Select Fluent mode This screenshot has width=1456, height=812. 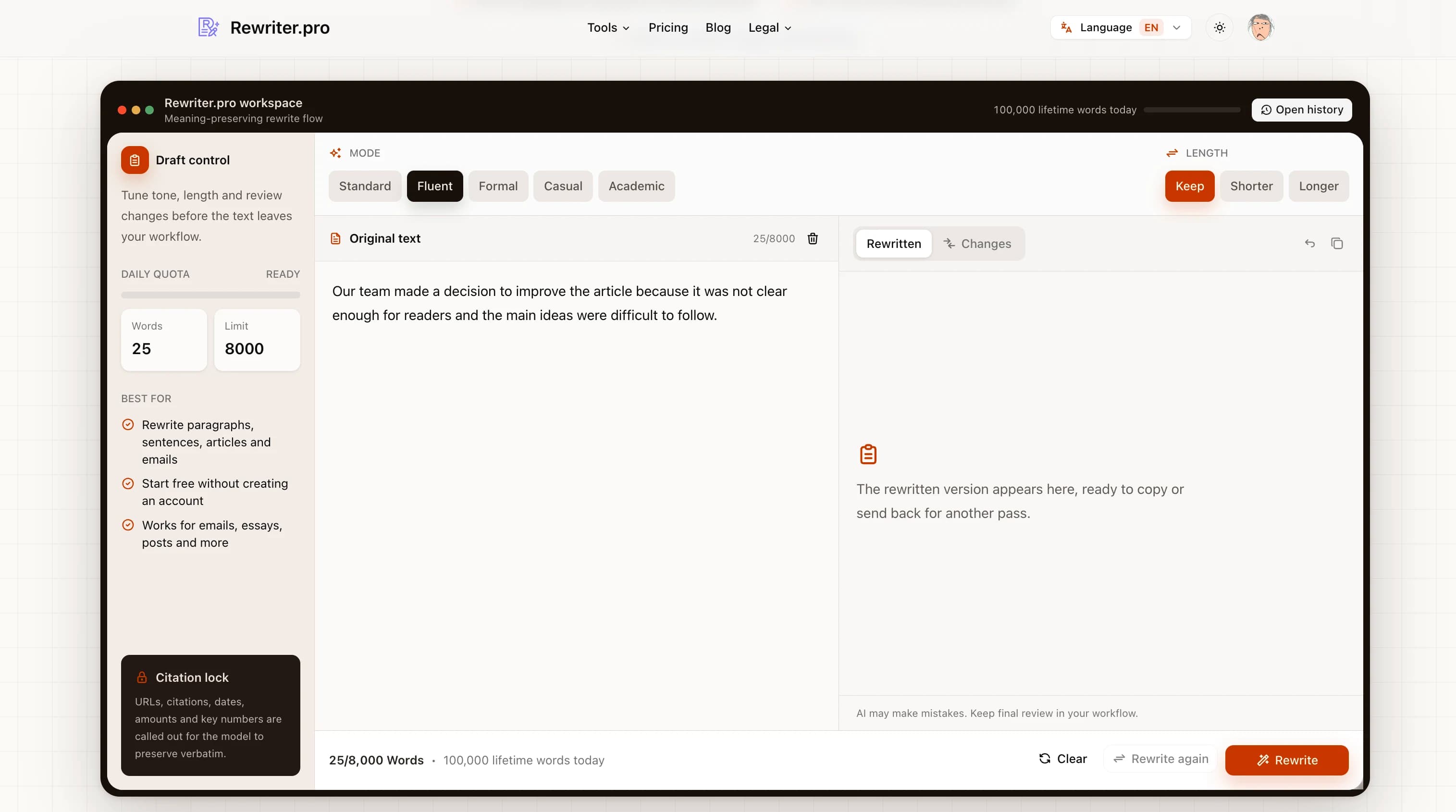[x=435, y=186]
